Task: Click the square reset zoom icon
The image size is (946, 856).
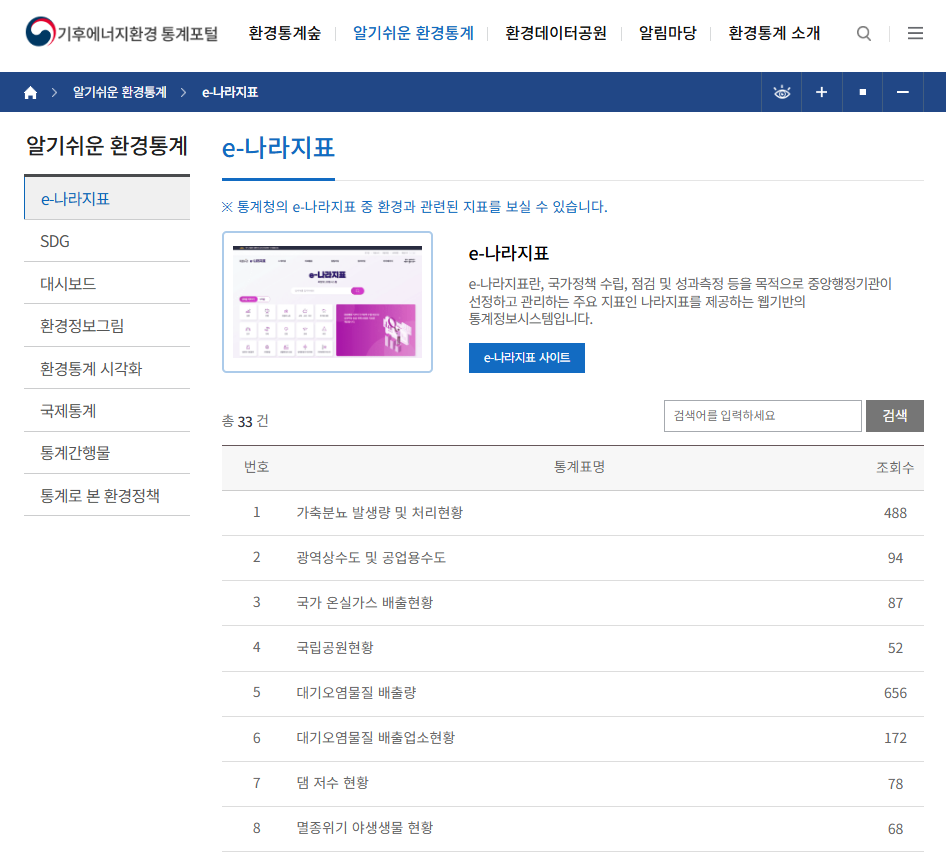Action: pos(862,92)
